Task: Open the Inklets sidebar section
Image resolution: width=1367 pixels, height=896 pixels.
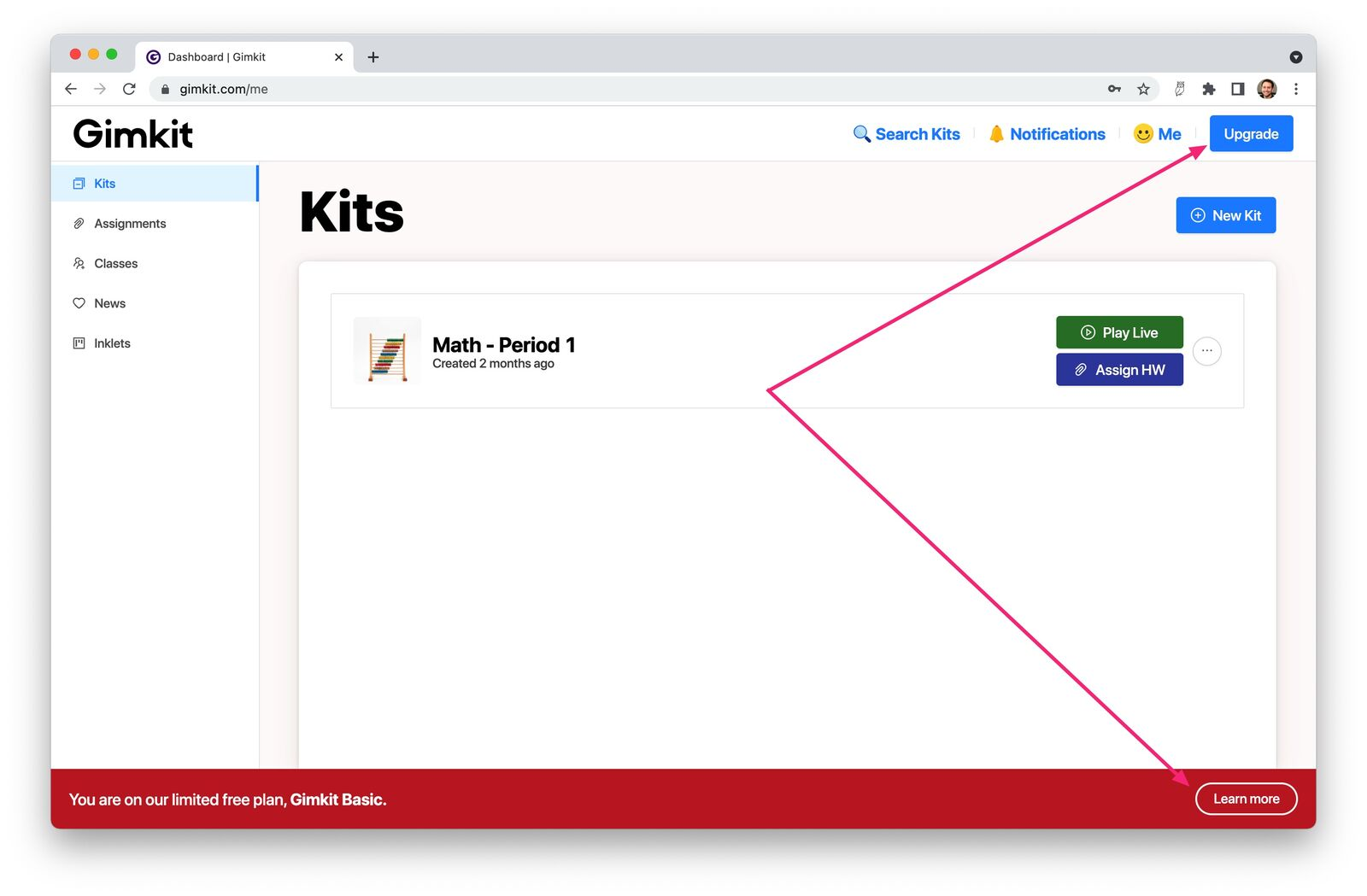Action: 154,343
